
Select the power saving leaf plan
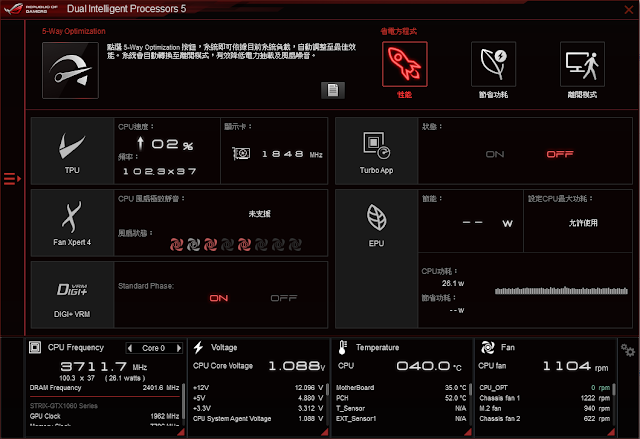[493, 64]
